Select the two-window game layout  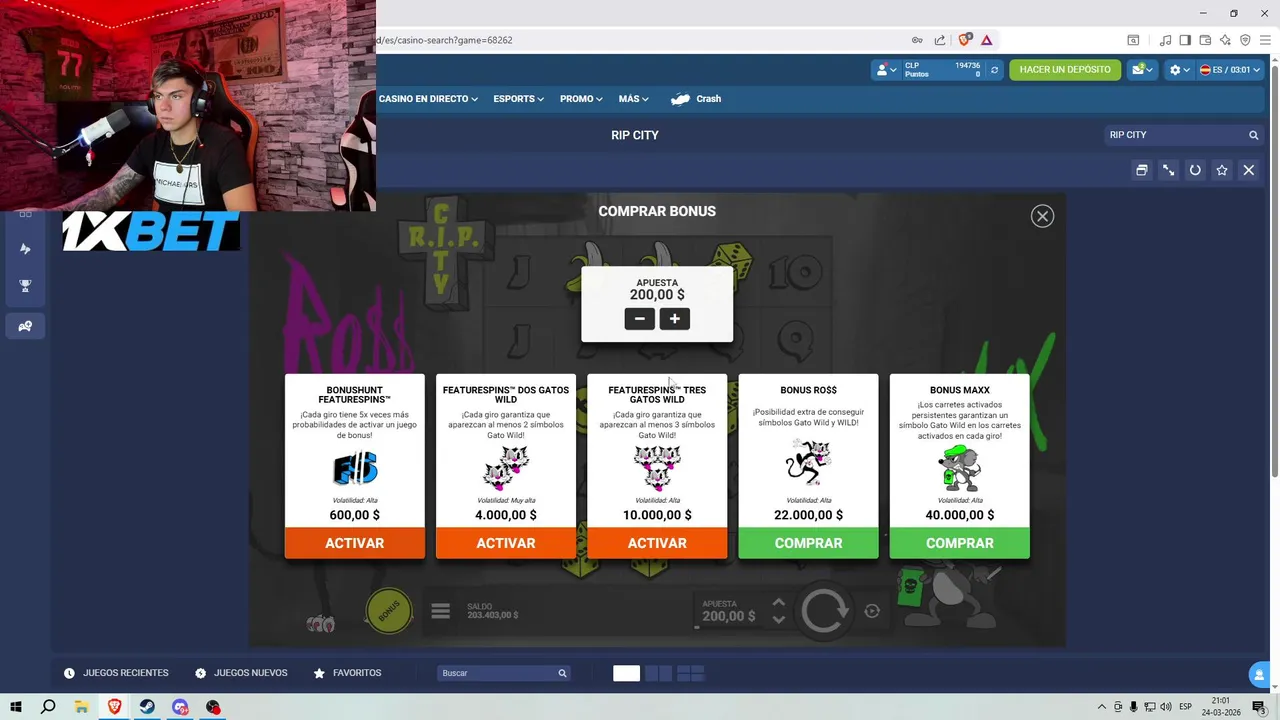(658, 673)
